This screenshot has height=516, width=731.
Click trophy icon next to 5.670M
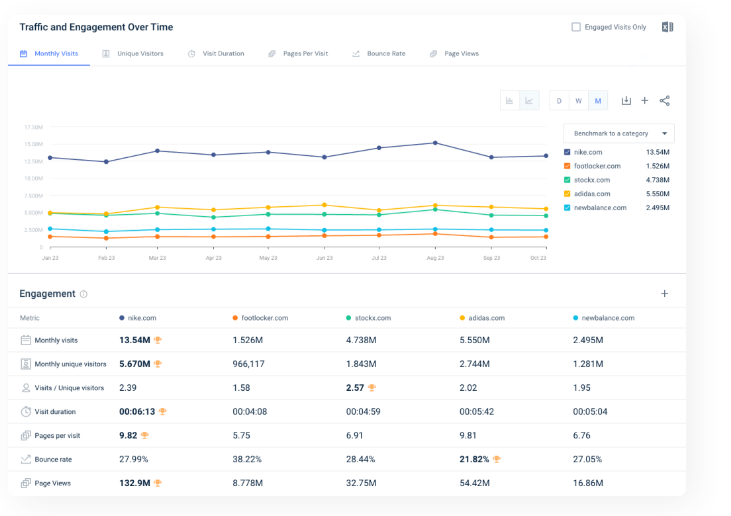tap(158, 364)
